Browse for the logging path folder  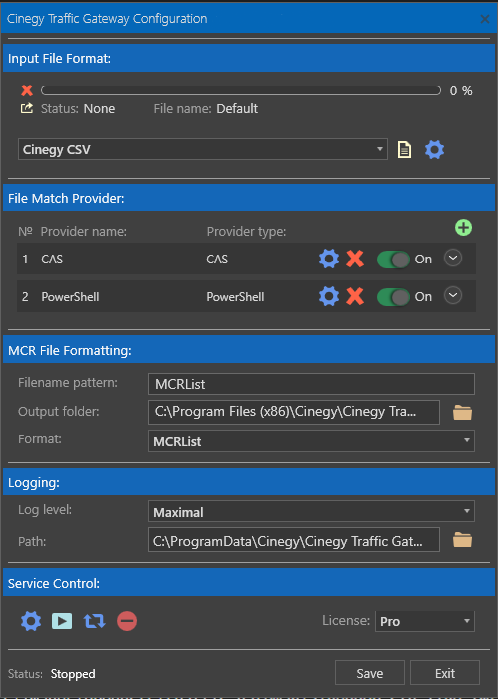click(462, 540)
